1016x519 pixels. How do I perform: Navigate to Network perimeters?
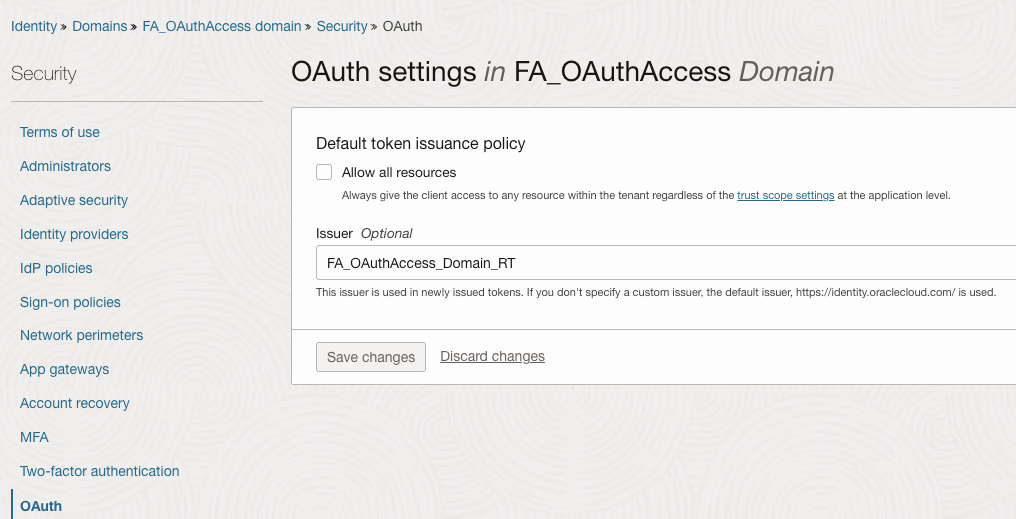[81, 335]
